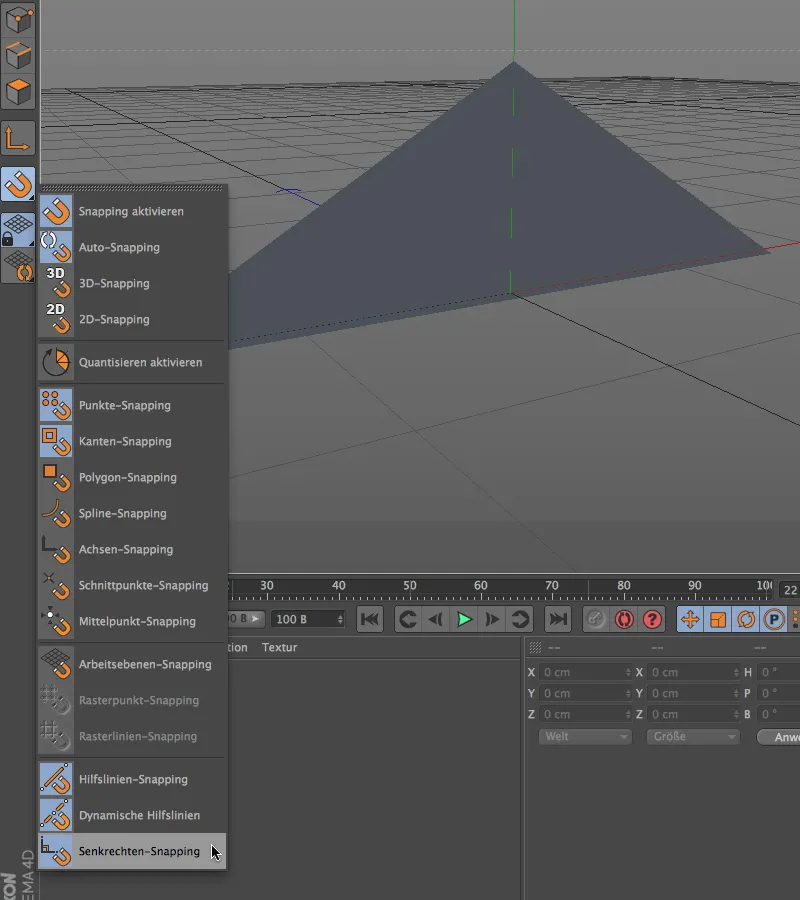800x900 pixels.
Task: Toggle Hilfslinien-Snapping
Action: click(132, 779)
